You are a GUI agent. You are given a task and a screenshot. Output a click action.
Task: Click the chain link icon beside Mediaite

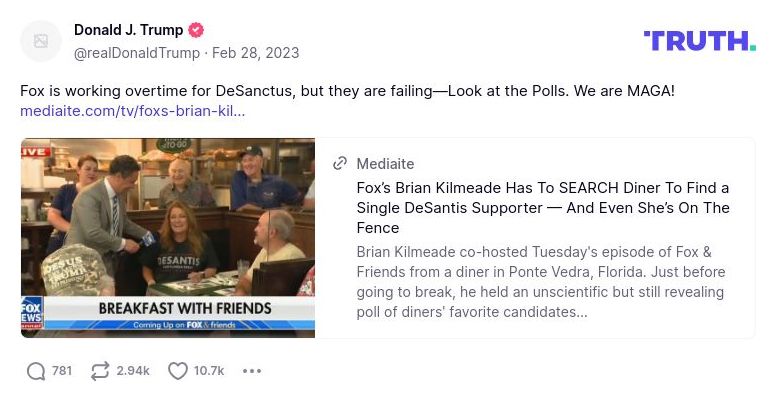[x=340, y=163]
